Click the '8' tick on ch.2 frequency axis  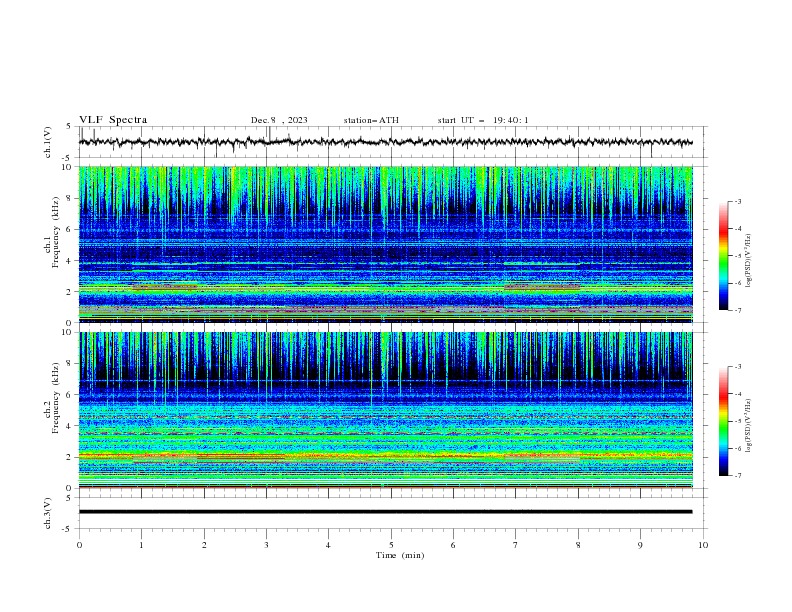(x=69, y=364)
